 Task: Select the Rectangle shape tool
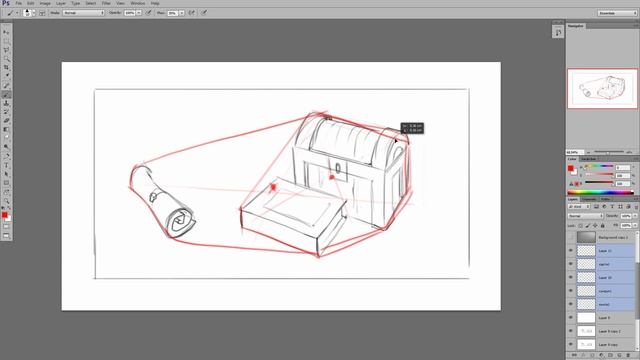[x=6, y=183]
